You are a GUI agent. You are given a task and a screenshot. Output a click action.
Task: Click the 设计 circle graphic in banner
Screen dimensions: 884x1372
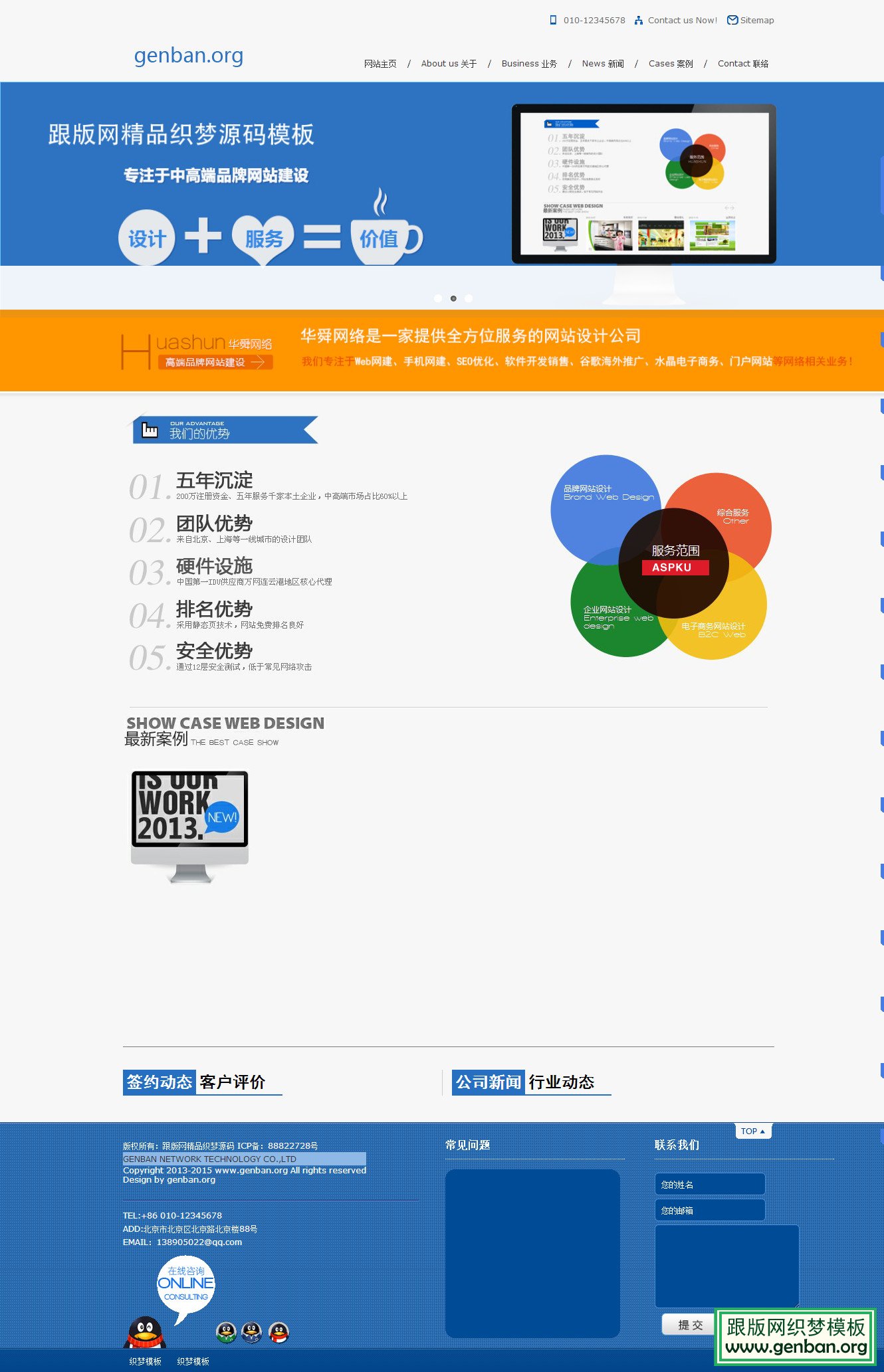click(x=147, y=238)
